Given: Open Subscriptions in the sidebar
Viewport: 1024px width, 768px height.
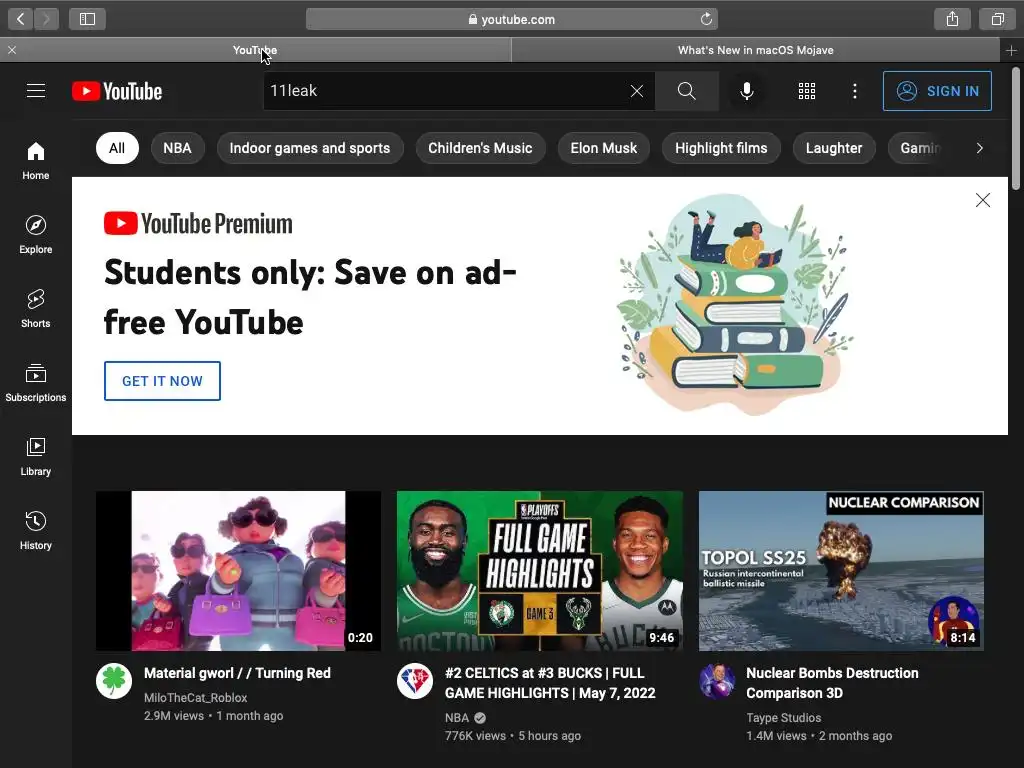Looking at the screenshot, I should click(36, 383).
